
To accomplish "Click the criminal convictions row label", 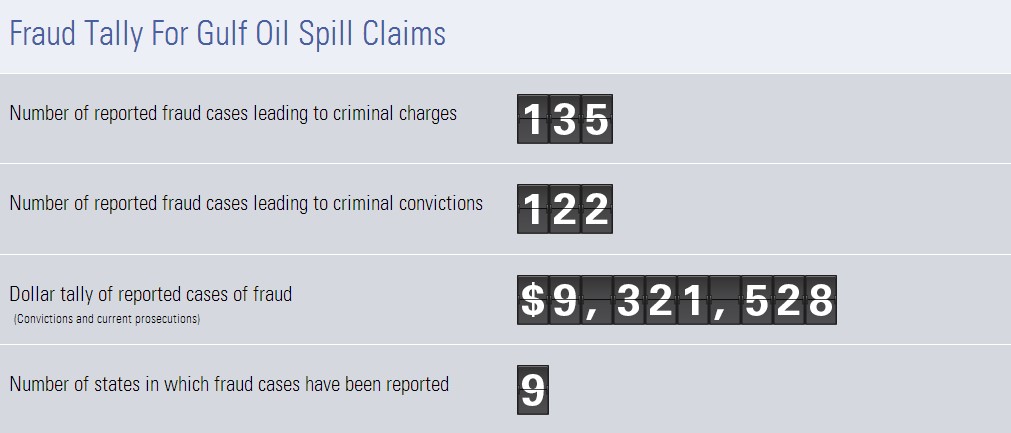I will (246, 204).
